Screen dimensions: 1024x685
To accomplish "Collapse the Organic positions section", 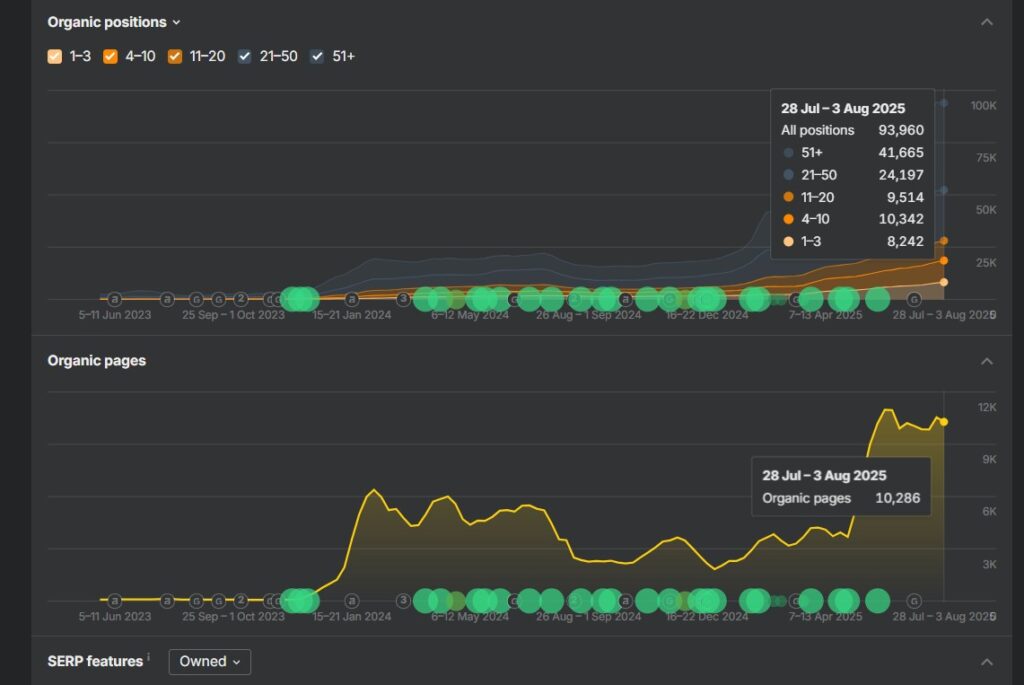I will pos(987,22).
